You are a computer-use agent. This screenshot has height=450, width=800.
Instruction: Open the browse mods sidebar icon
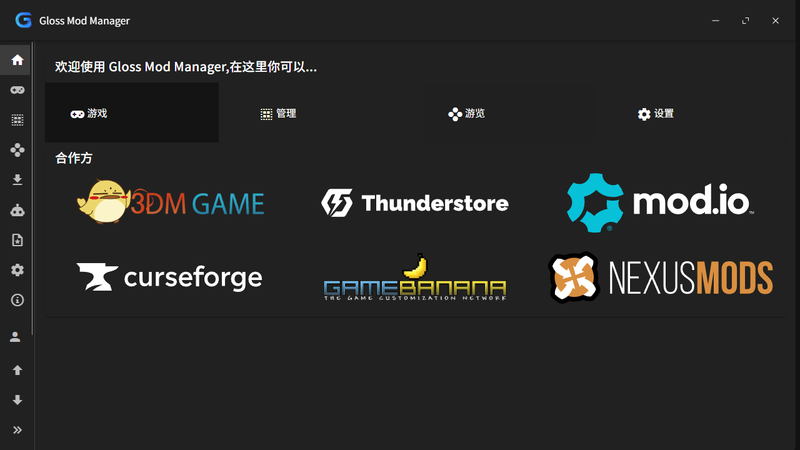17,150
